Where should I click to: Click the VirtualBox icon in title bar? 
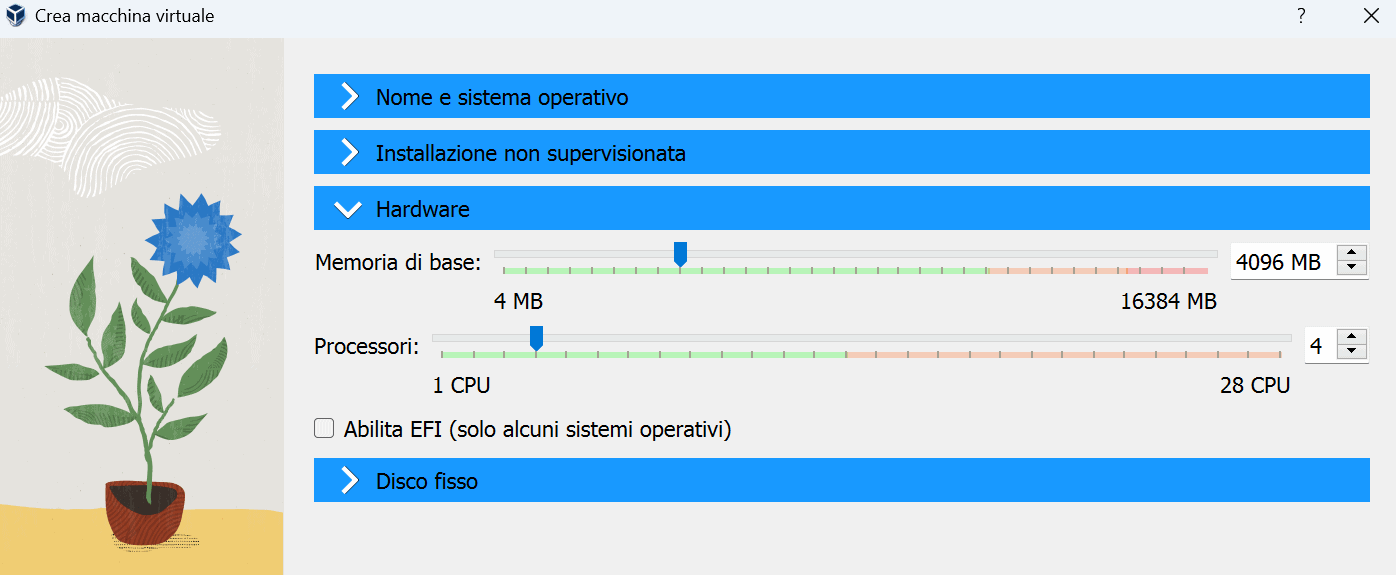(16, 17)
